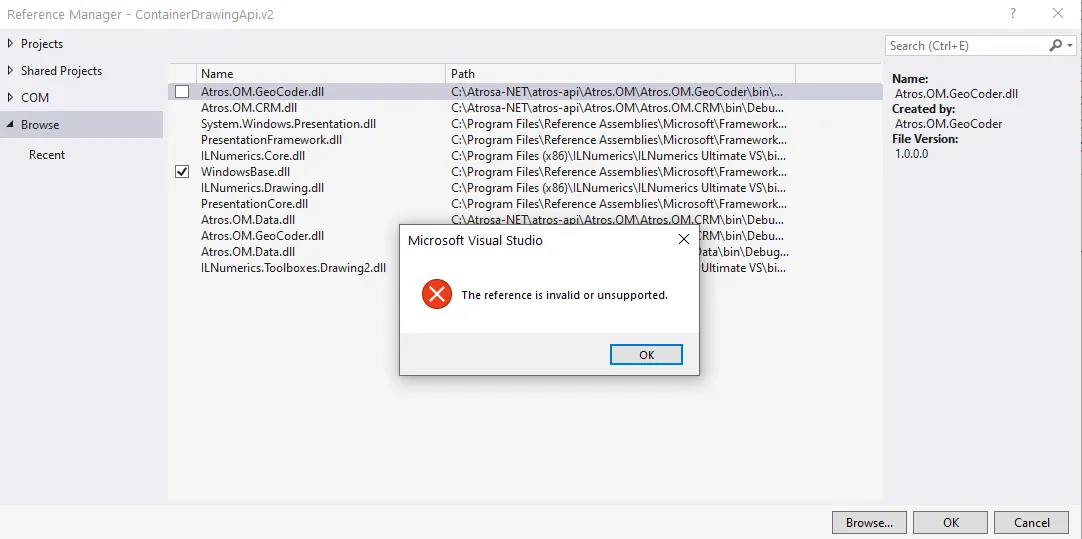The height and width of the screenshot is (539, 1082).
Task: Click the search magnifier icon
Action: (x=1056, y=46)
